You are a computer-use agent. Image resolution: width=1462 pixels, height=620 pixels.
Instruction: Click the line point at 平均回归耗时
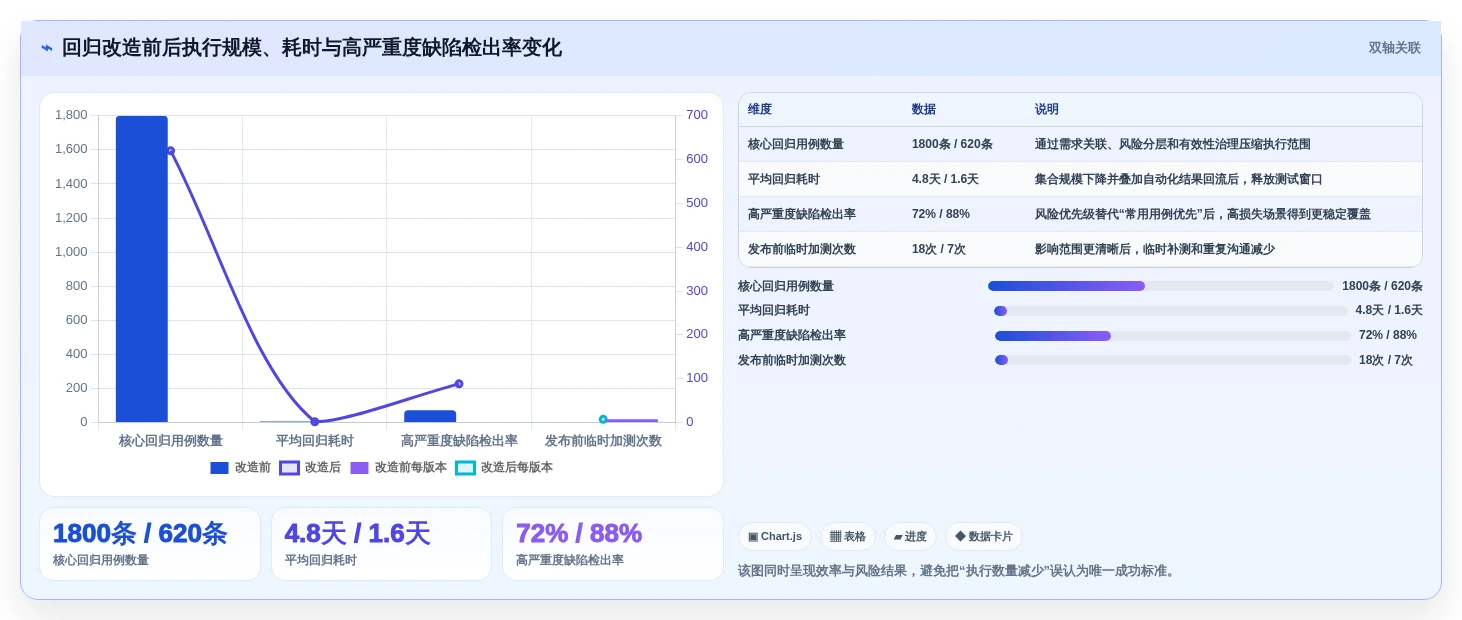coord(314,421)
